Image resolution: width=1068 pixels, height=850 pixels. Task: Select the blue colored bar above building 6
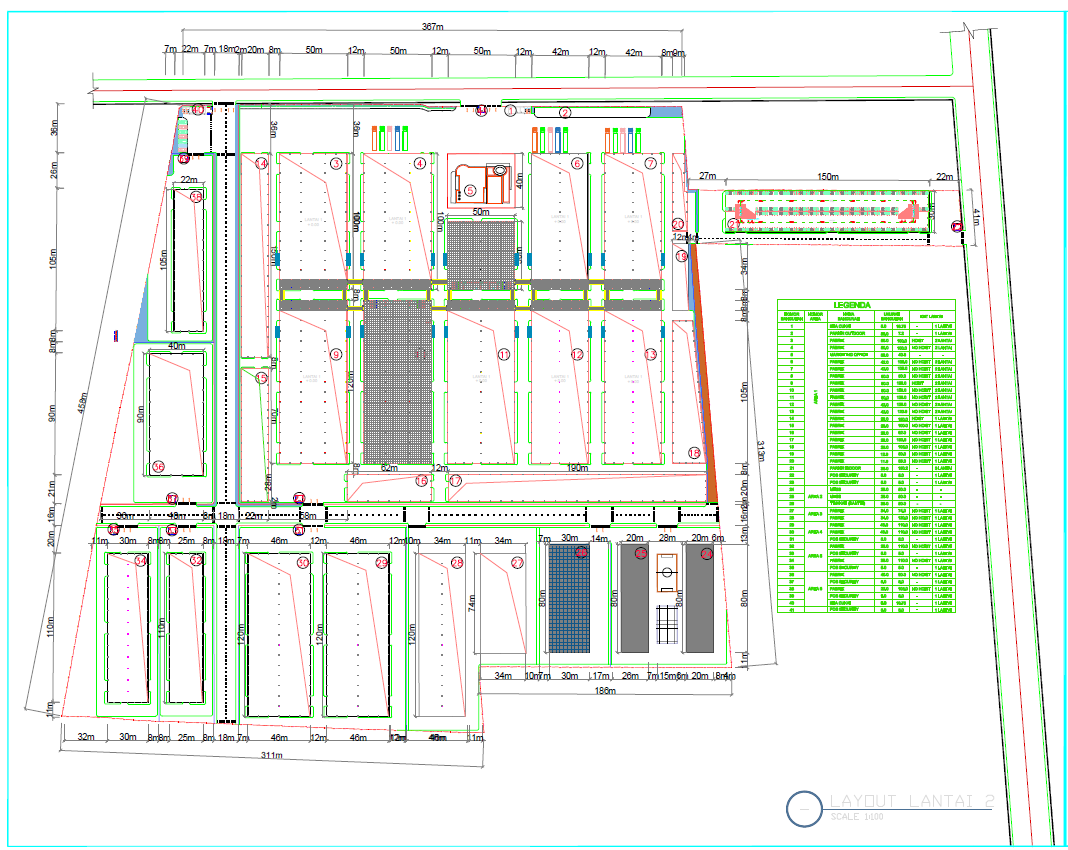pos(559,140)
